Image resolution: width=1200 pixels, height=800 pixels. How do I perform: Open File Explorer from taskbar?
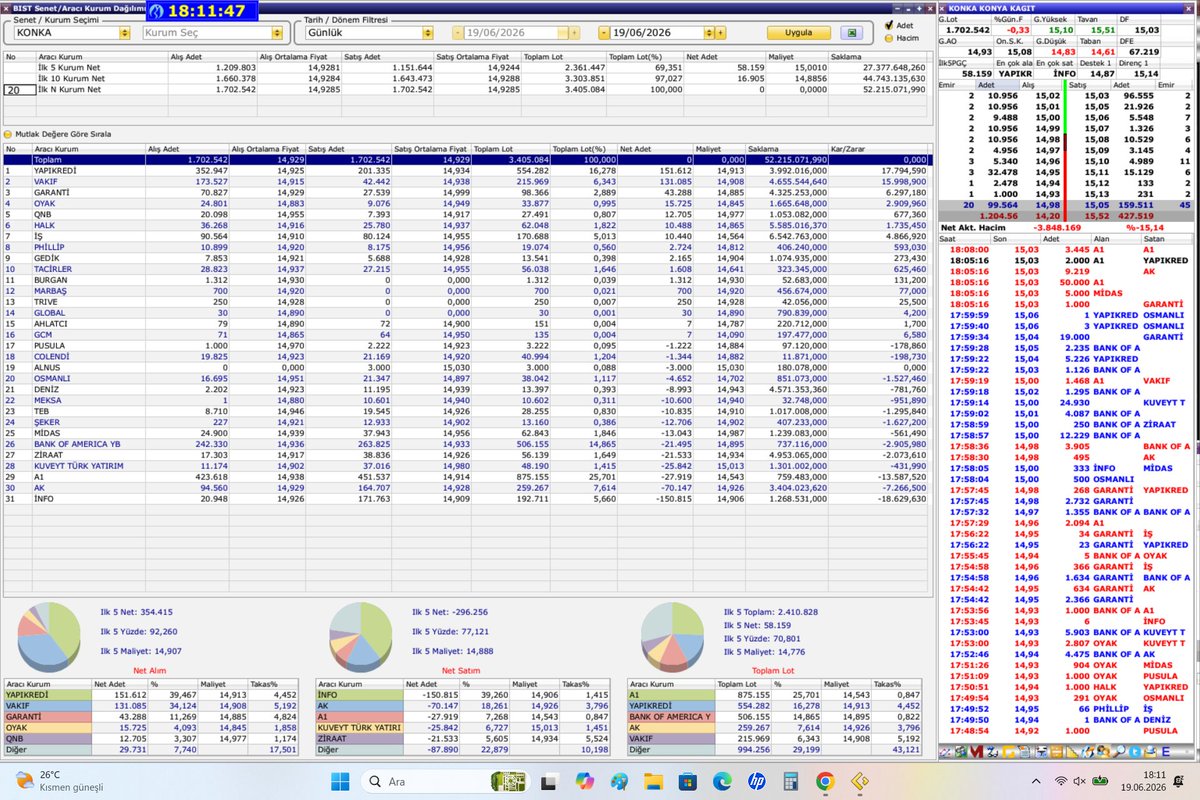(654, 781)
